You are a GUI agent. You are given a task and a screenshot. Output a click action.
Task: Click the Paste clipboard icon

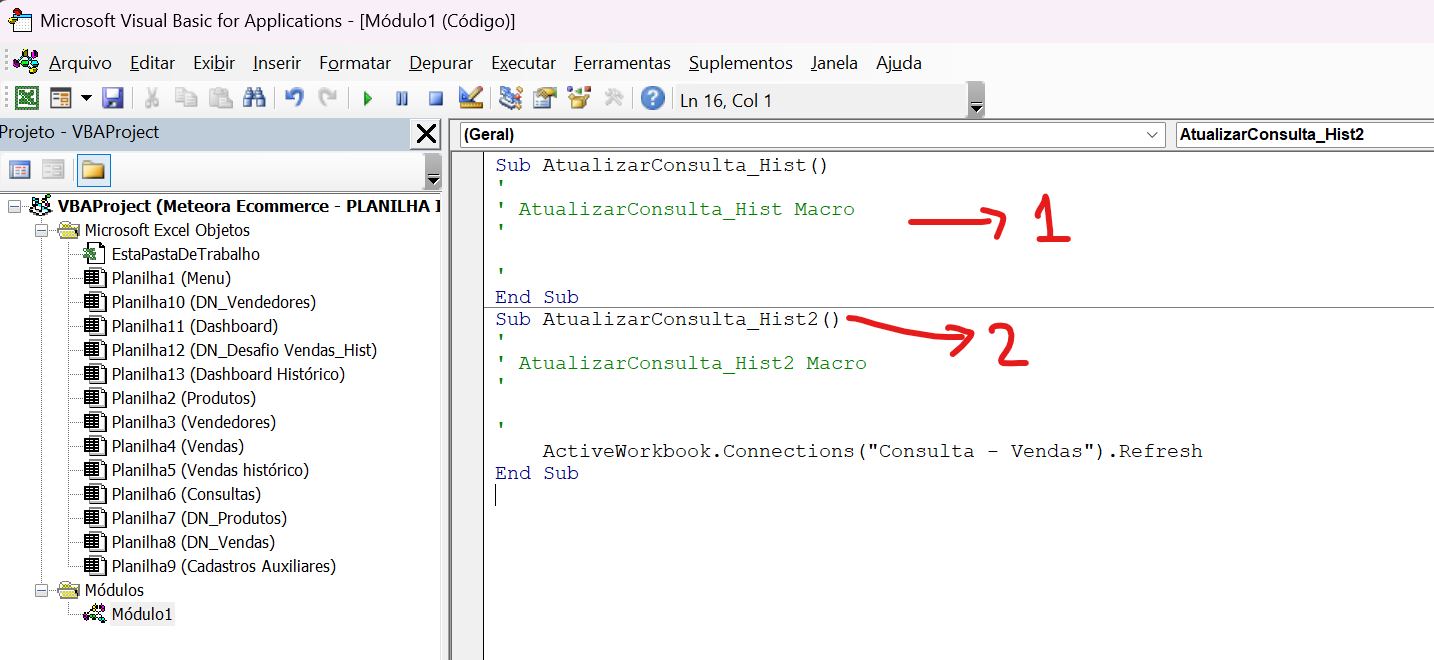(x=221, y=99)
